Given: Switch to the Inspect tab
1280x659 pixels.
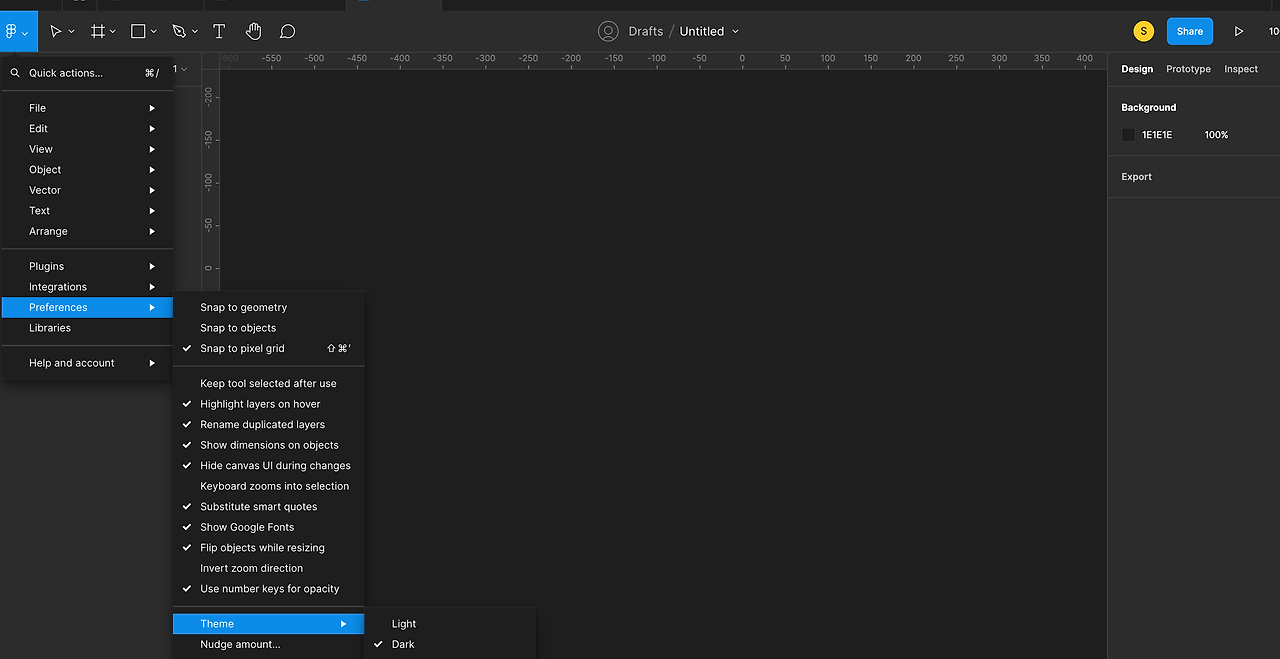Looking at the screenshot, I should pos(1241,69).
